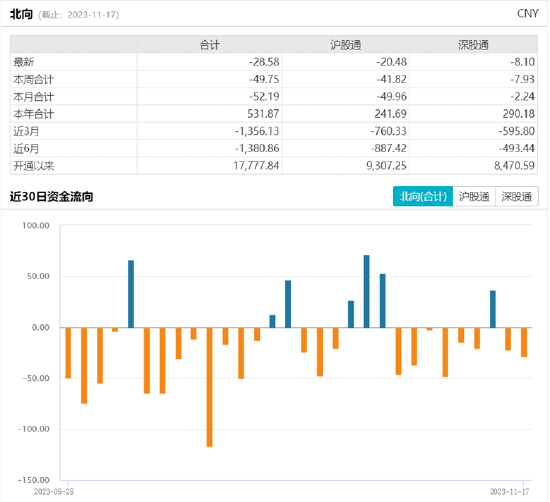This screenshot has width=550, height=502.
Task: Click the -1,356.13 cell value
Action: point(257,131)
